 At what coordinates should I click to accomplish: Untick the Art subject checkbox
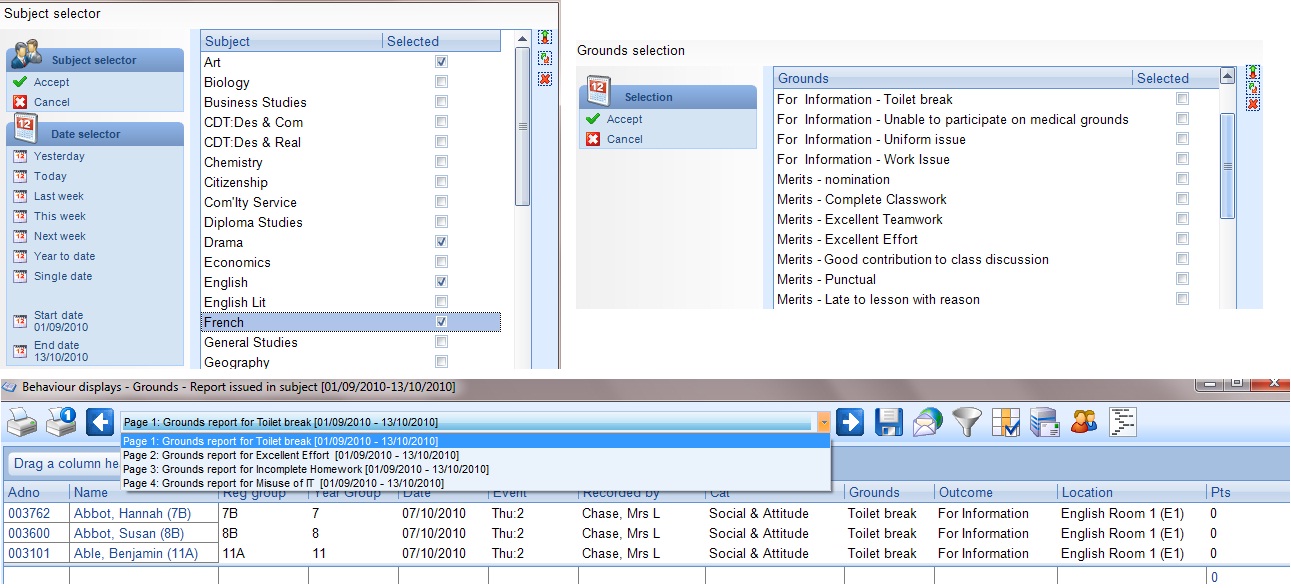[441, 62]
